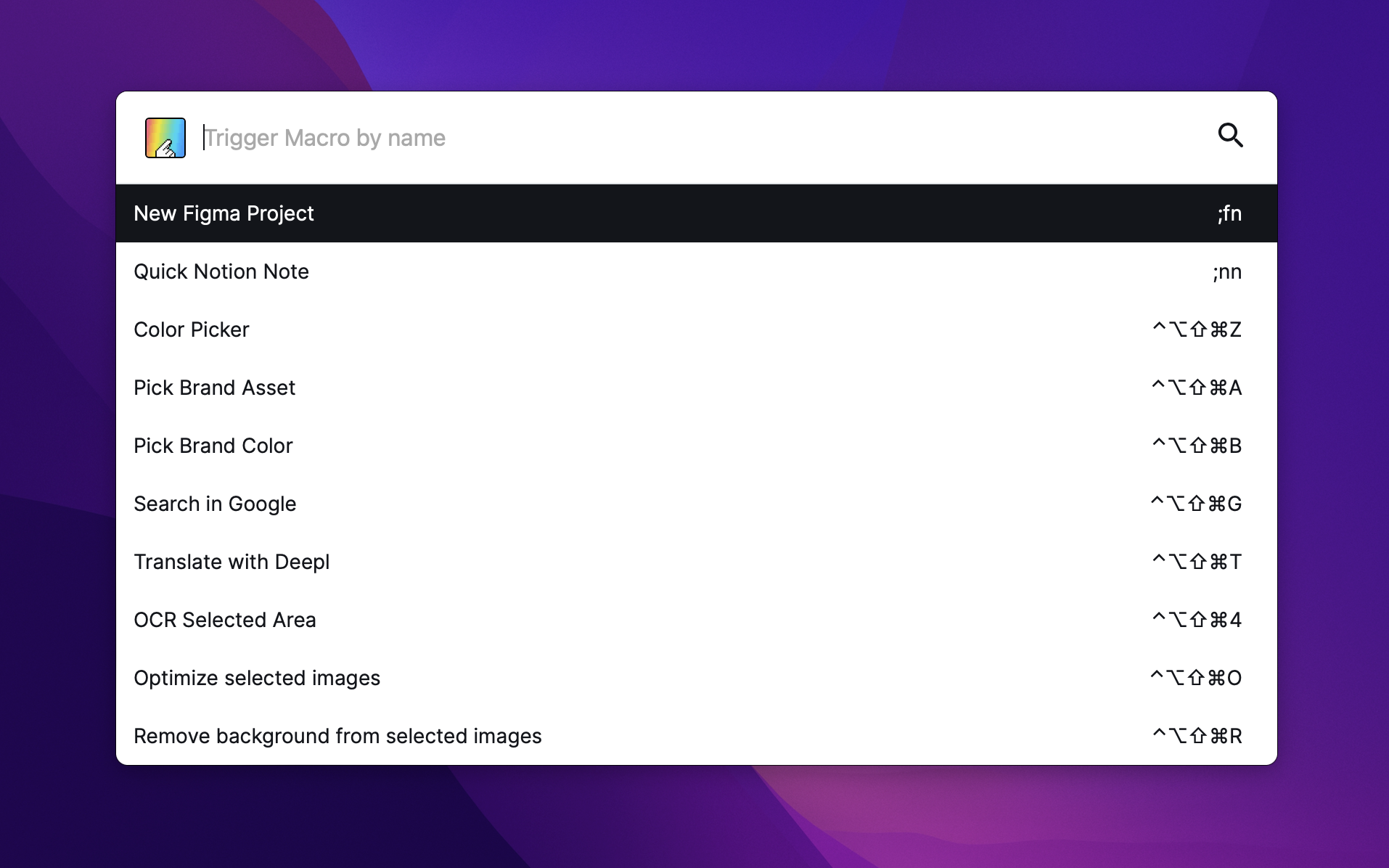
Task: Choose Optimize selected images
Action: pos(257,678)
